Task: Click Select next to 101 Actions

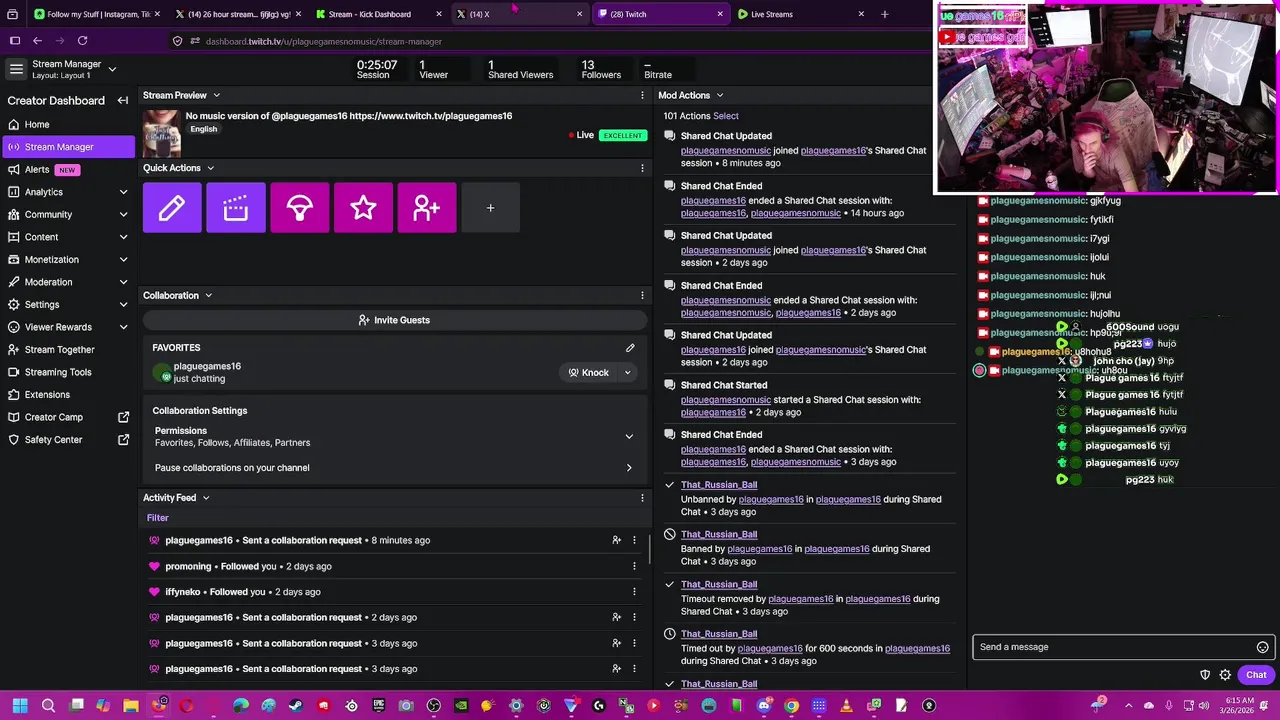Action: pos(726,116)
